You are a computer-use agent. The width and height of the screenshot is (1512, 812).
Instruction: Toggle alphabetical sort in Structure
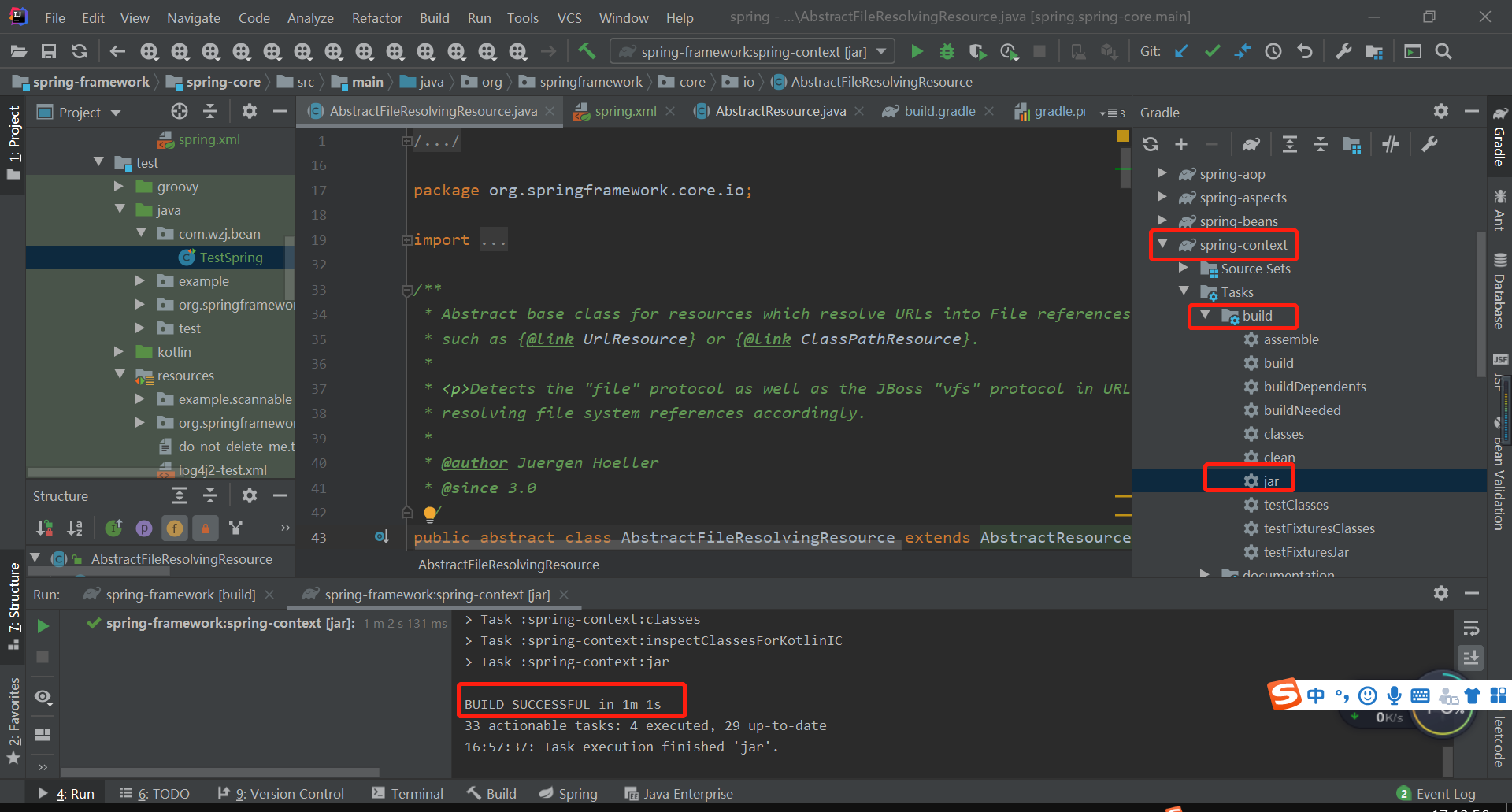pos(75,528)
